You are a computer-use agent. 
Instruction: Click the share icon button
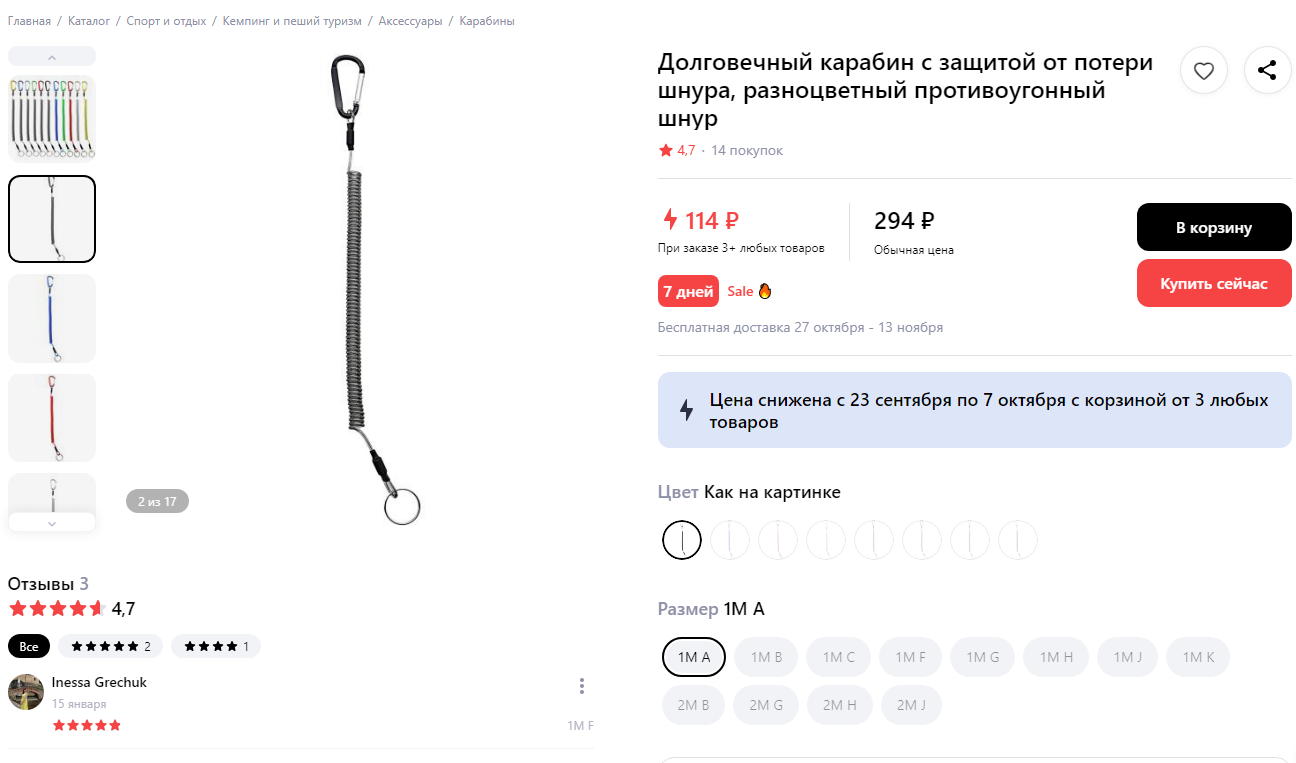pos(1267,70)
